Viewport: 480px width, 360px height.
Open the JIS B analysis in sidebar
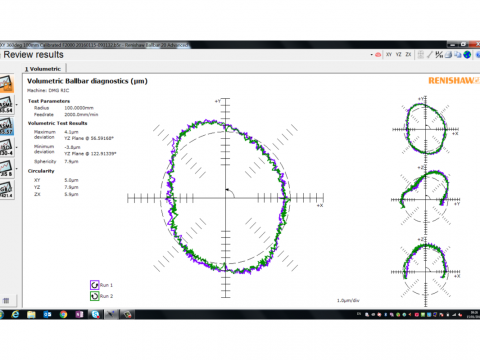point(7,168)
